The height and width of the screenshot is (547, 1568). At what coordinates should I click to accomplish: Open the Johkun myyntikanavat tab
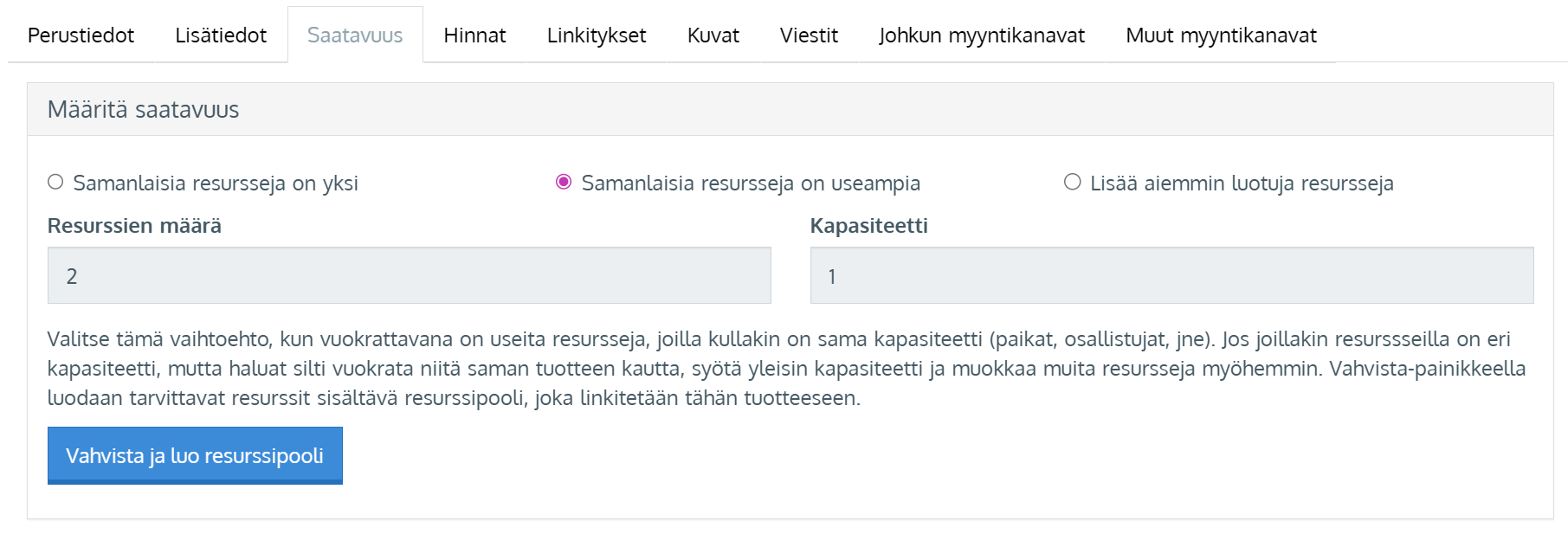click(x=982, y=35)
